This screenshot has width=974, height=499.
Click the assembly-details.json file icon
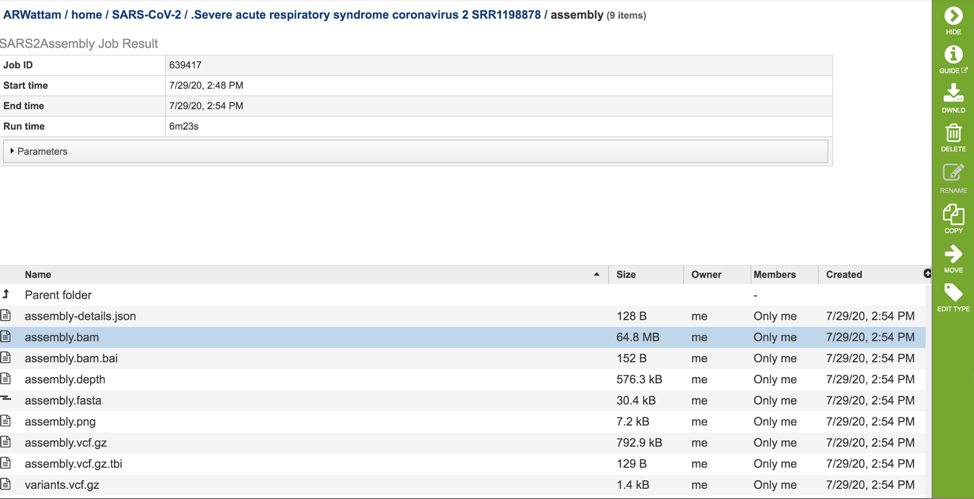point(6,316)
